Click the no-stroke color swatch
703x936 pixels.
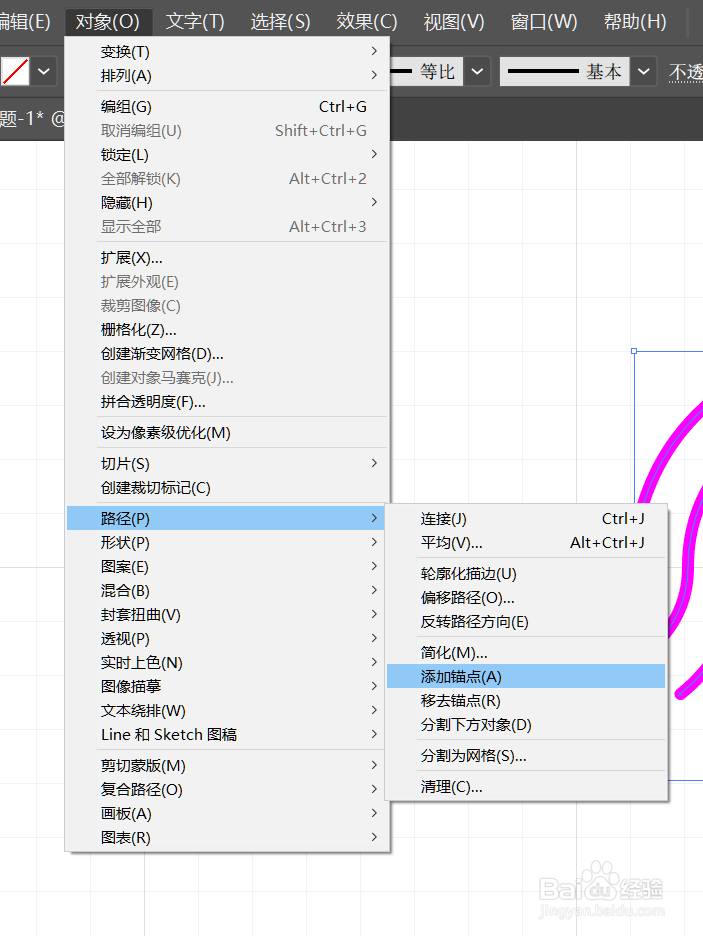point(15,72)
